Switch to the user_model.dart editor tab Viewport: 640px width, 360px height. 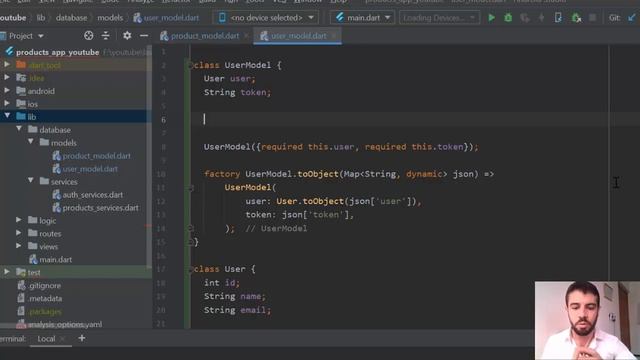pyautogui.click(x=298, y=36)
